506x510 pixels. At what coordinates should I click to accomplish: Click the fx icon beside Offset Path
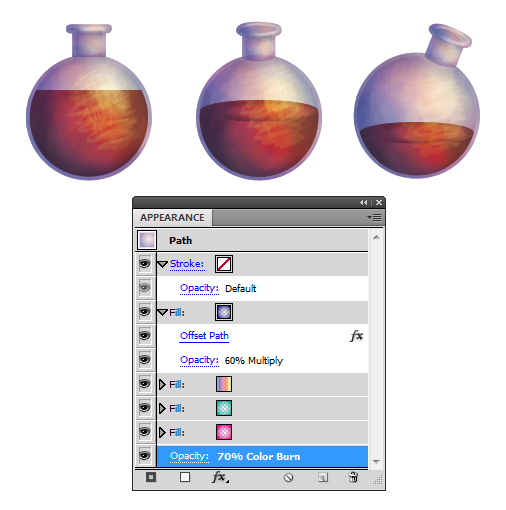click(x=356, y=336)
